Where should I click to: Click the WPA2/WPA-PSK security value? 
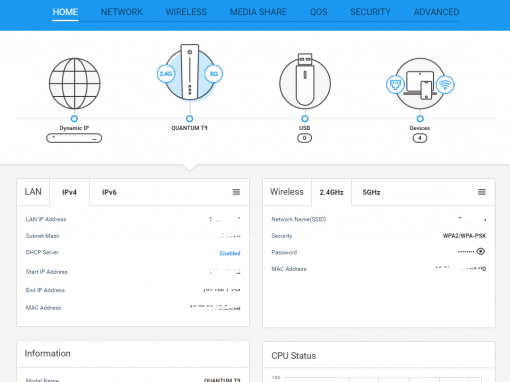pos(464,236)
